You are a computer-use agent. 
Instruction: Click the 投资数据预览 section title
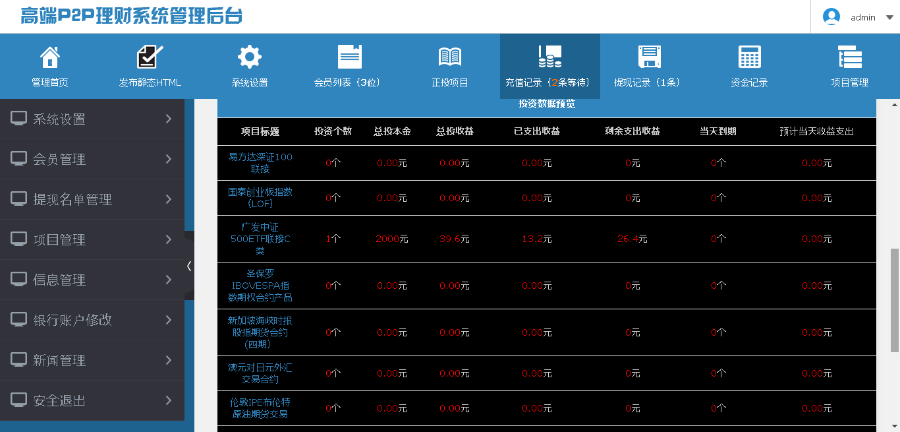point(547,104)
